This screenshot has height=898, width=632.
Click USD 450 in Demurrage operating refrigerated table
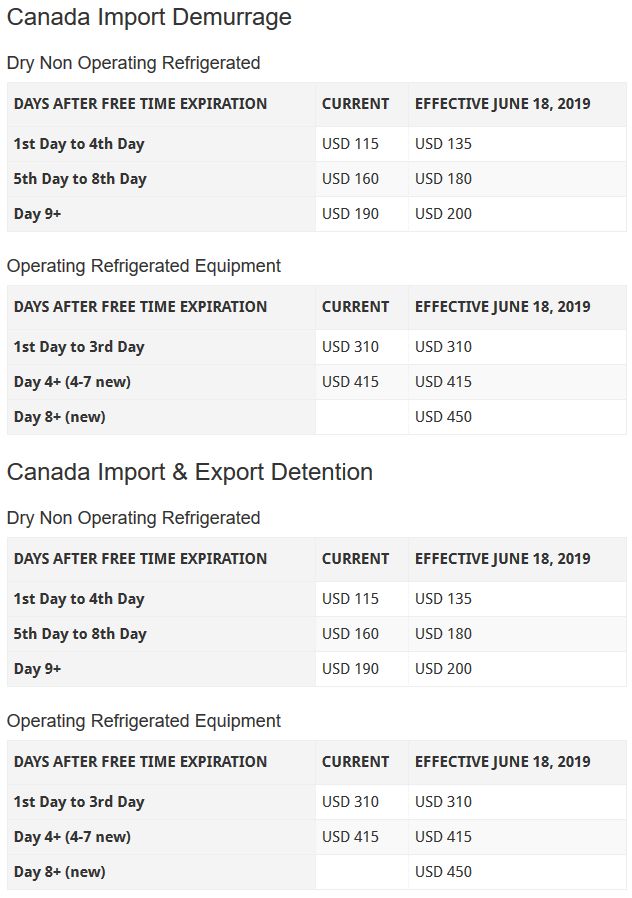443,417
